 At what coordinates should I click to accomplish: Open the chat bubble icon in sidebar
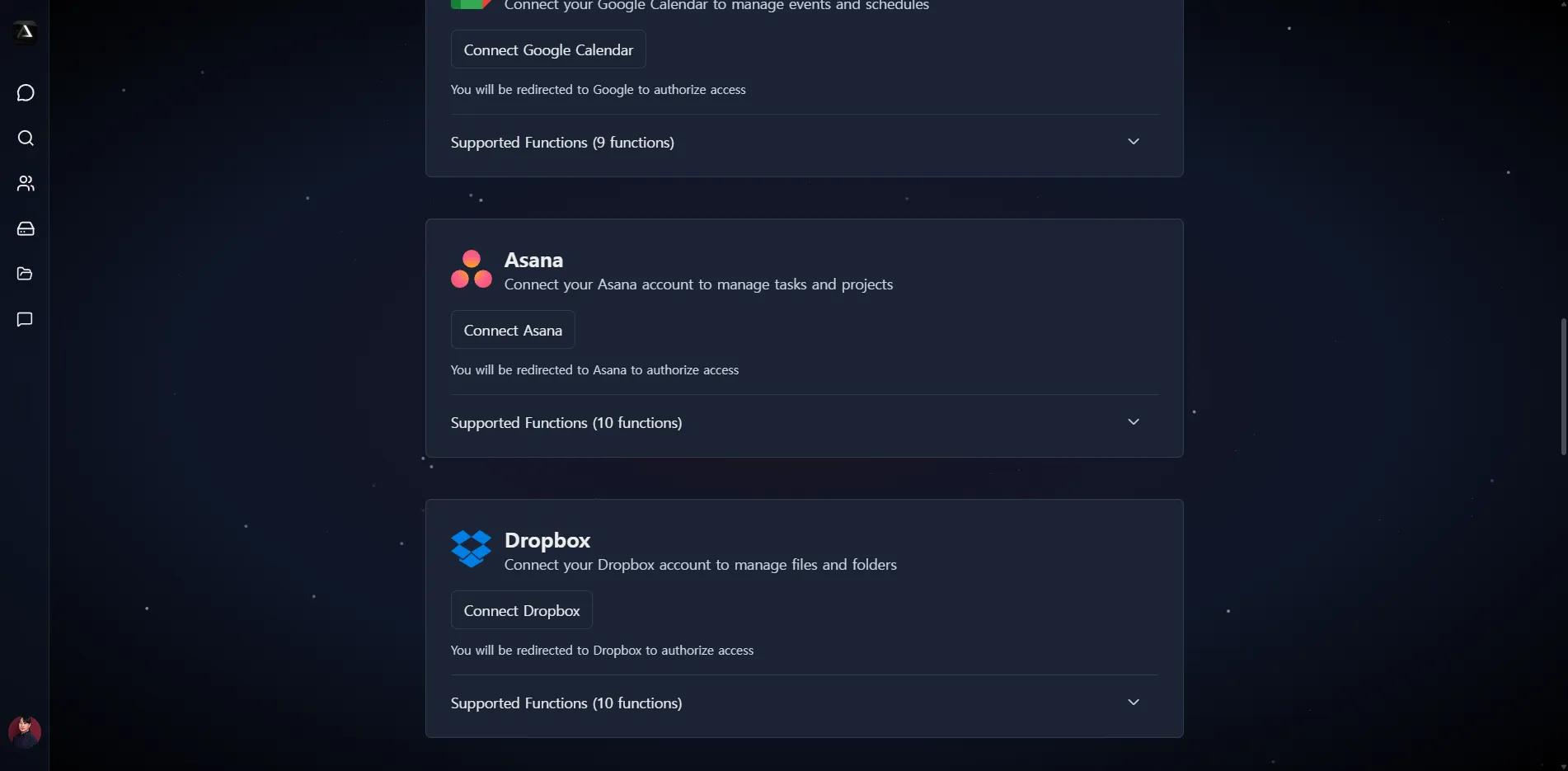pos(26,93)
